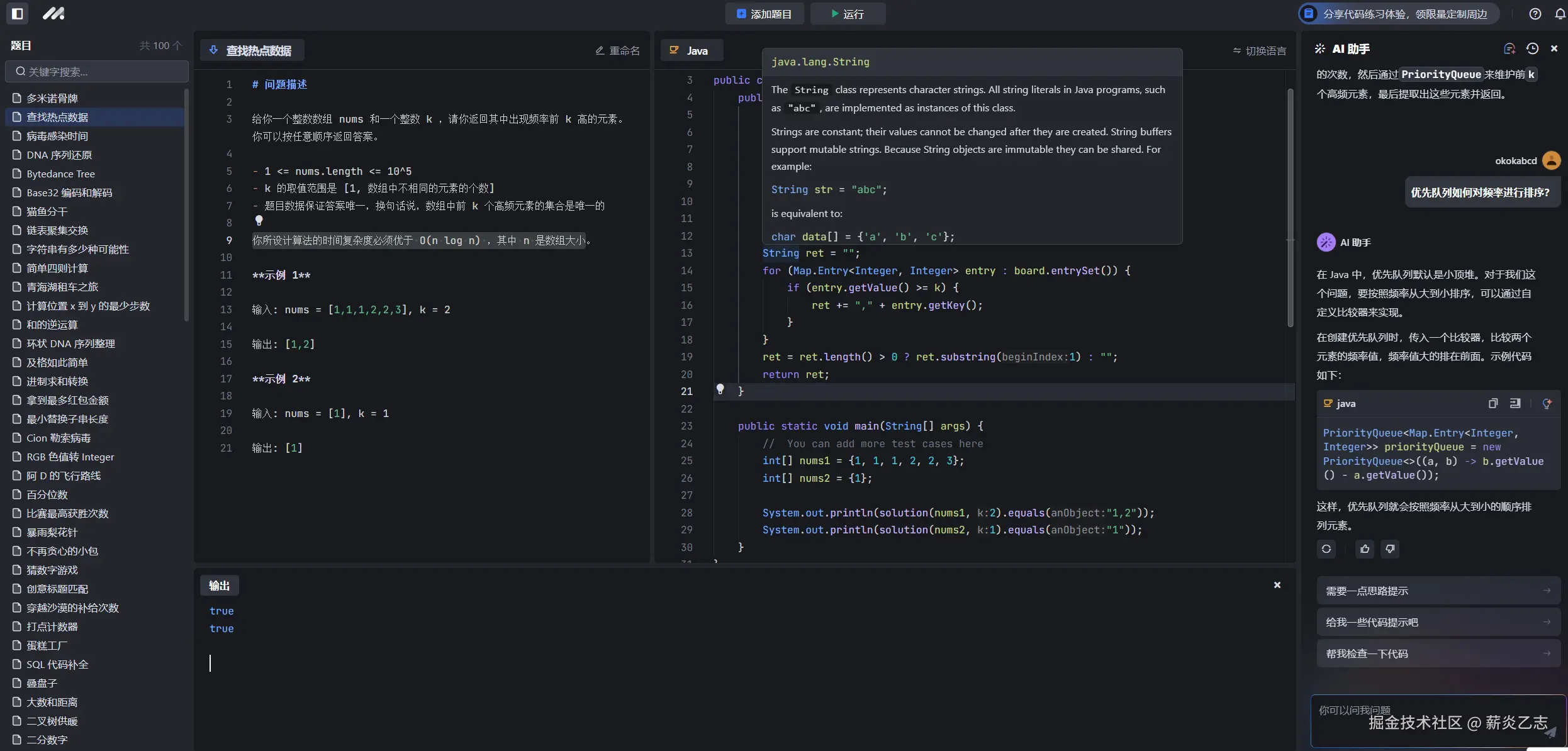
Task: Regenerate the AI assistant response
Action: point(1326,549)
